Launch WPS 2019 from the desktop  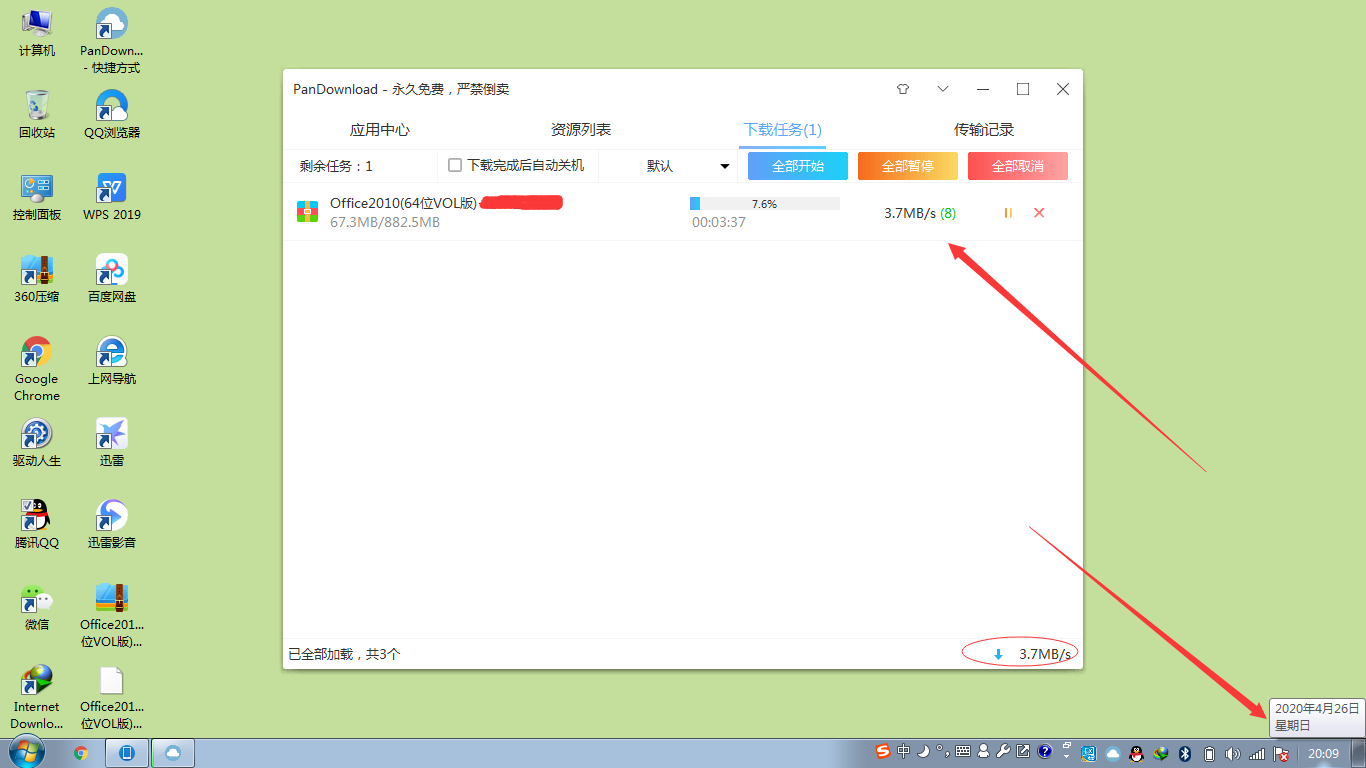point(111,197)
